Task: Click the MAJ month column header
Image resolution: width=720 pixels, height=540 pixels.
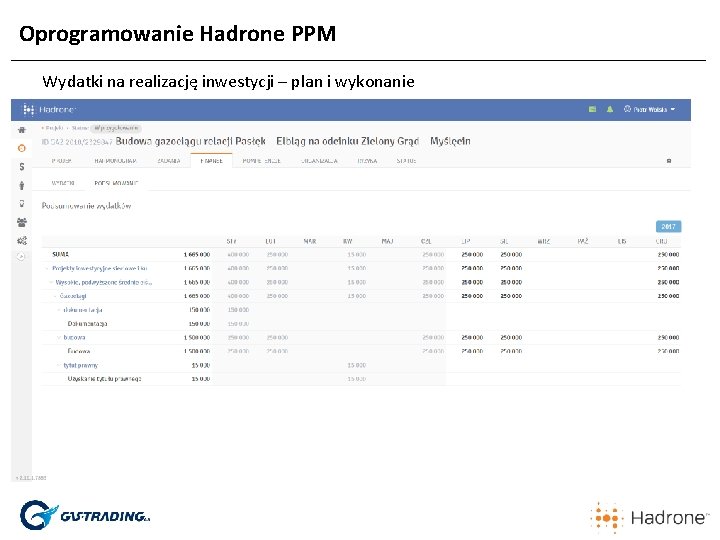Action: pyautogui.click(x=387, y=241)
